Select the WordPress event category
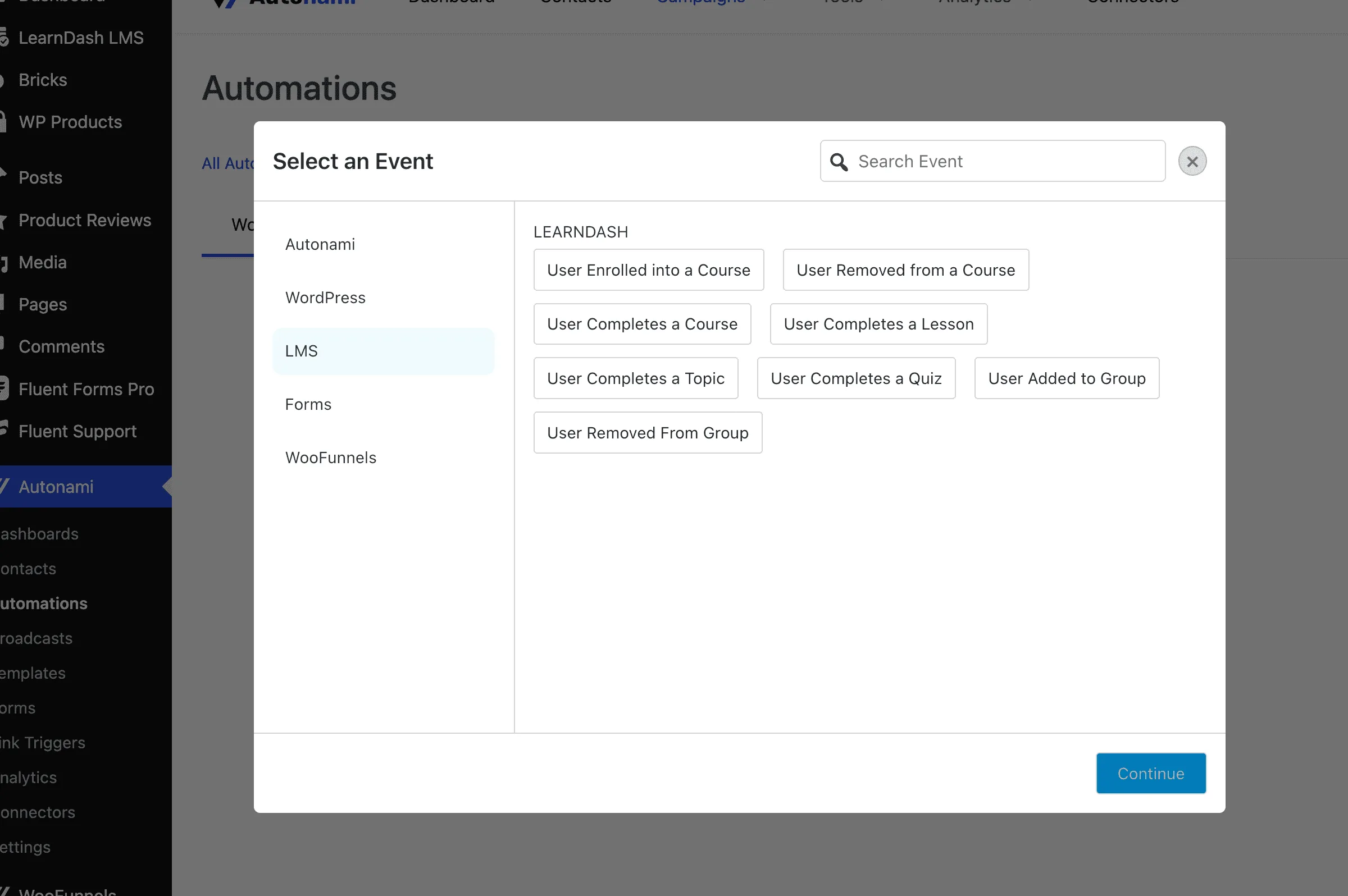Screen dimensions: 1348x896 pos(383,298)
